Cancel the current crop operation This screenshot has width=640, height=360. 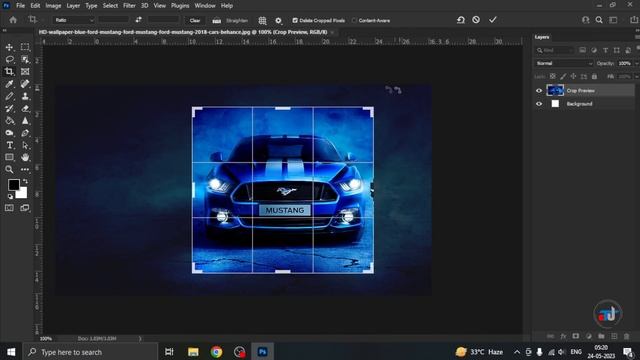tap(476, 20)
